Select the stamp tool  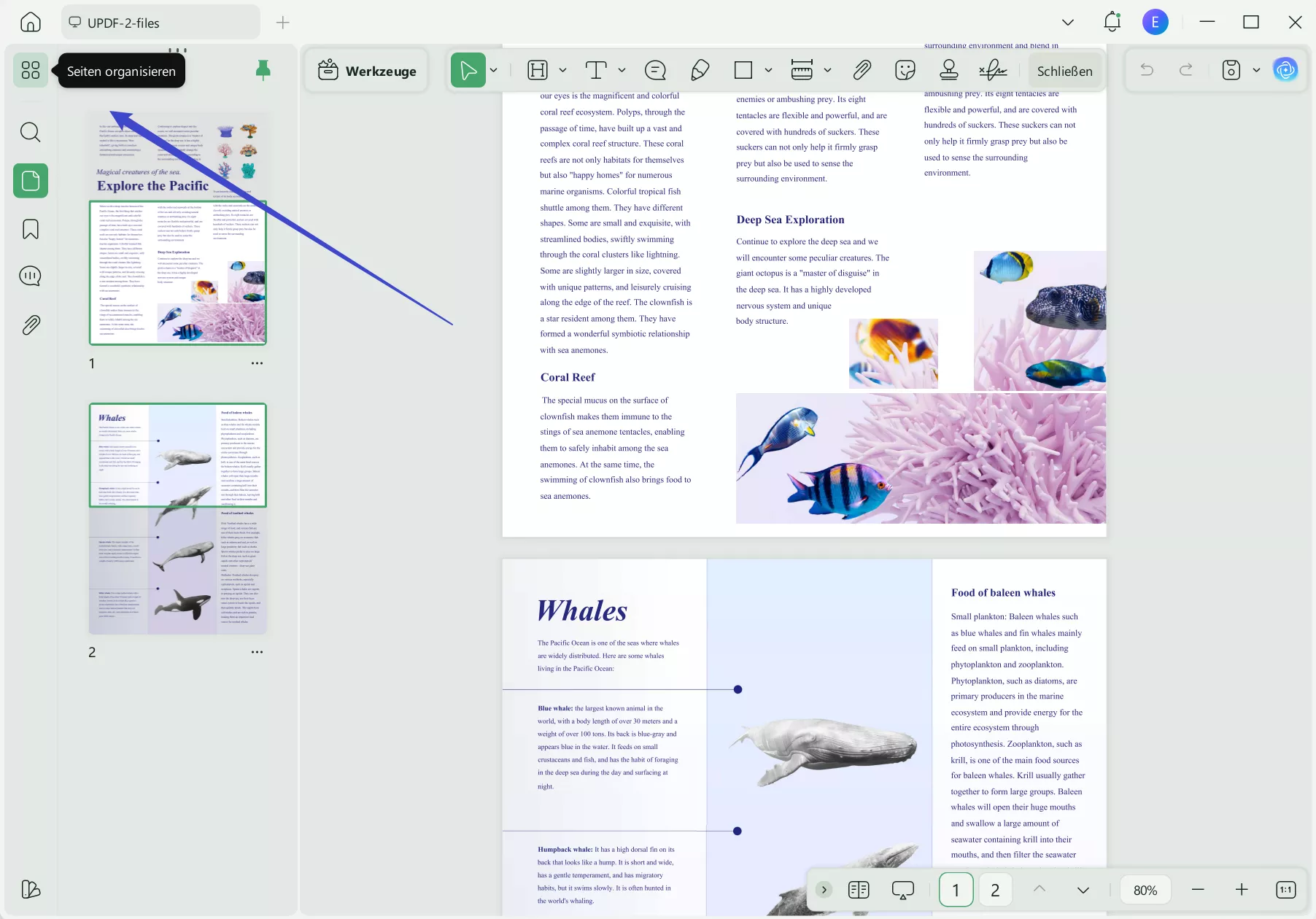[948, 70]
